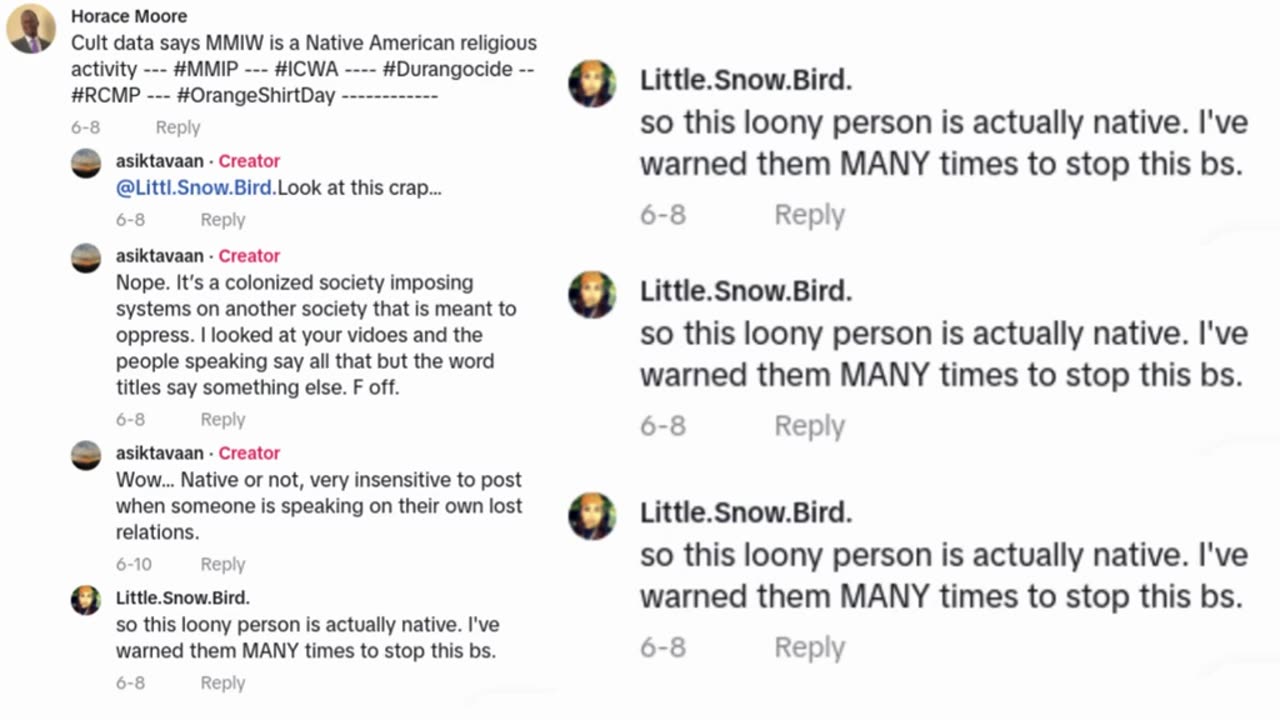Select the third enlarged Little.Snow.Bird avatar
This screenshot has height=720, width=1280.
tap(592, 516)
